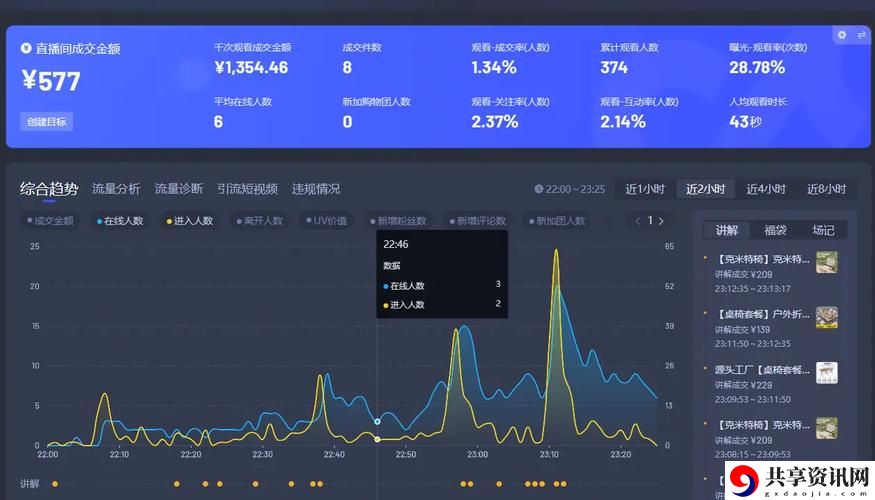The height and width of the screenshot is (500, 875).
Task: Click the time range 23:11:50~23:12:35
Action: click(753, 344)
